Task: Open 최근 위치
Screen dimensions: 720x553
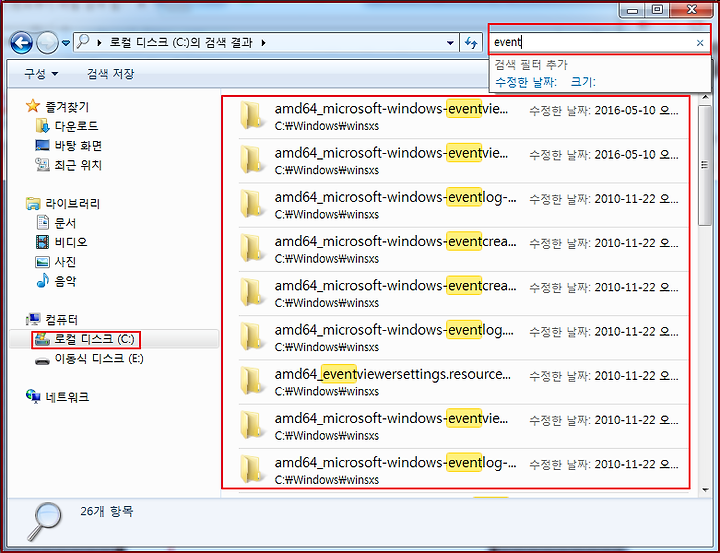Action: (78, 165)
